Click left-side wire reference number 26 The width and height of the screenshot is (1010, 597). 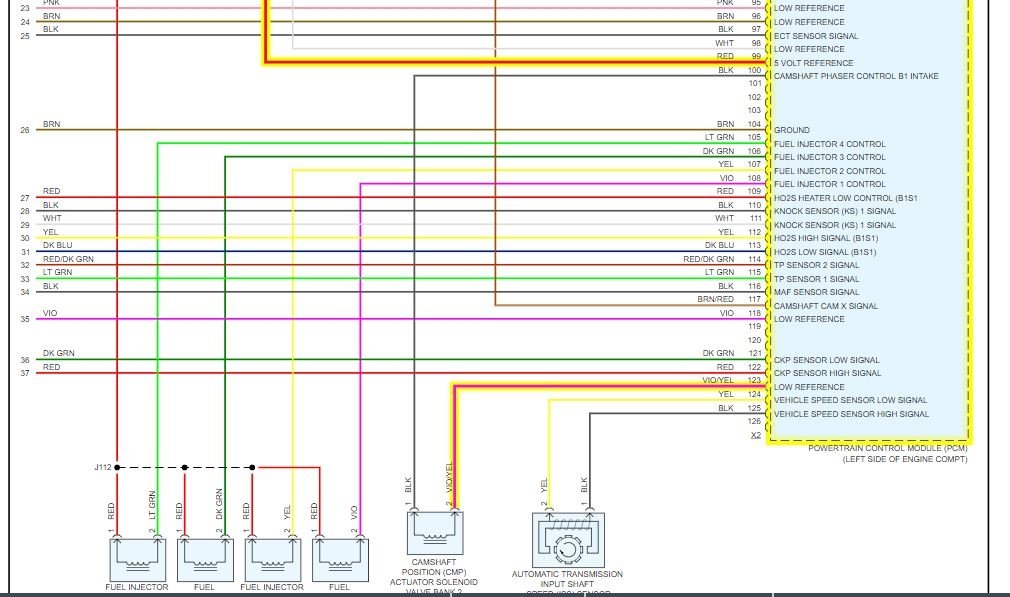pos(25,130)
